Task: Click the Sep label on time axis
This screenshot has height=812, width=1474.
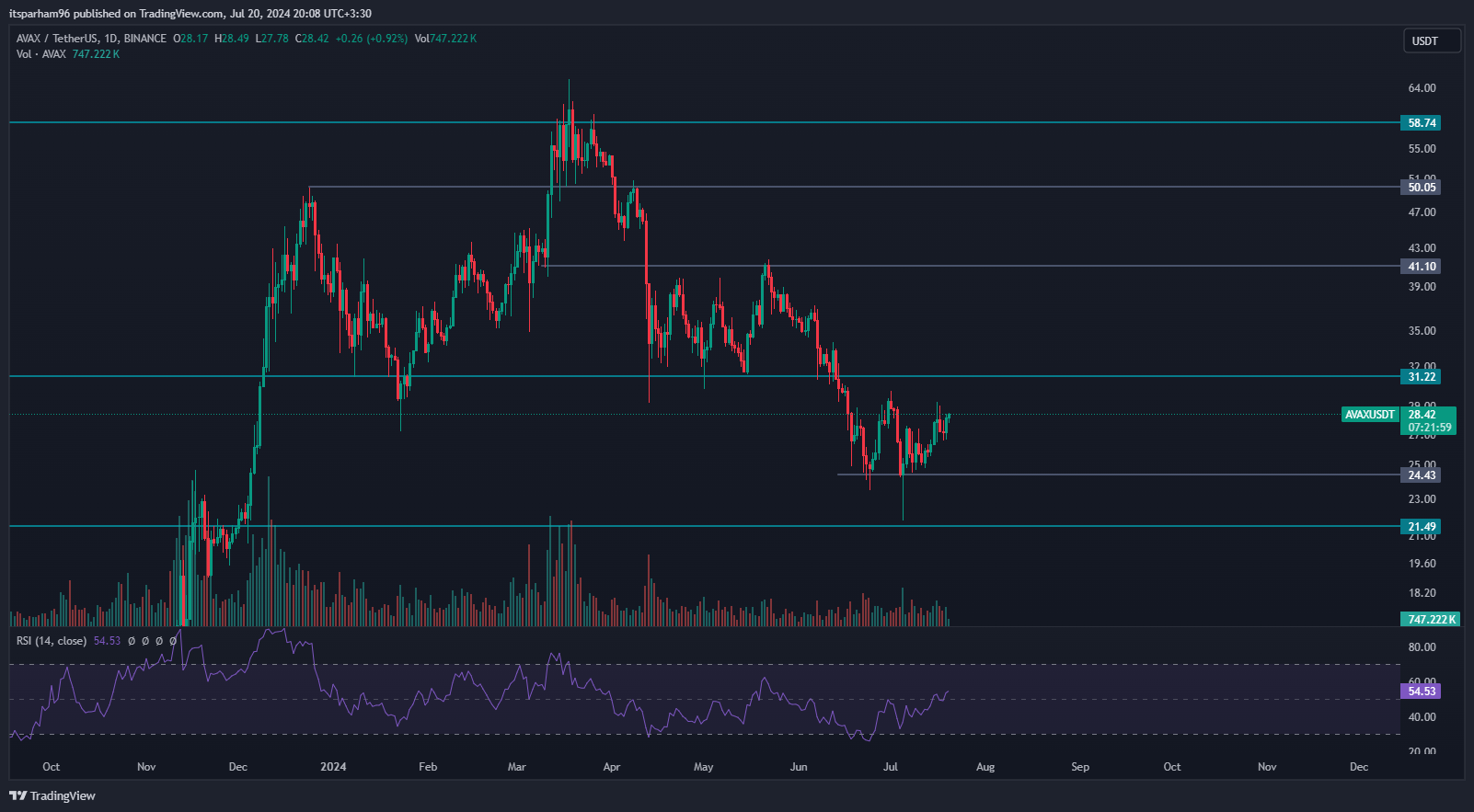Action: [1080, 767]
